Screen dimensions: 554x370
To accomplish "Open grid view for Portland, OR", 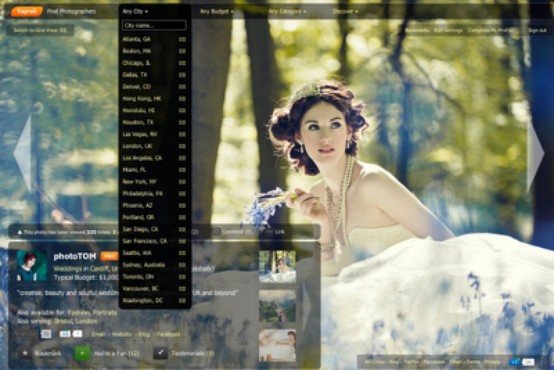I will coord(182,217).
